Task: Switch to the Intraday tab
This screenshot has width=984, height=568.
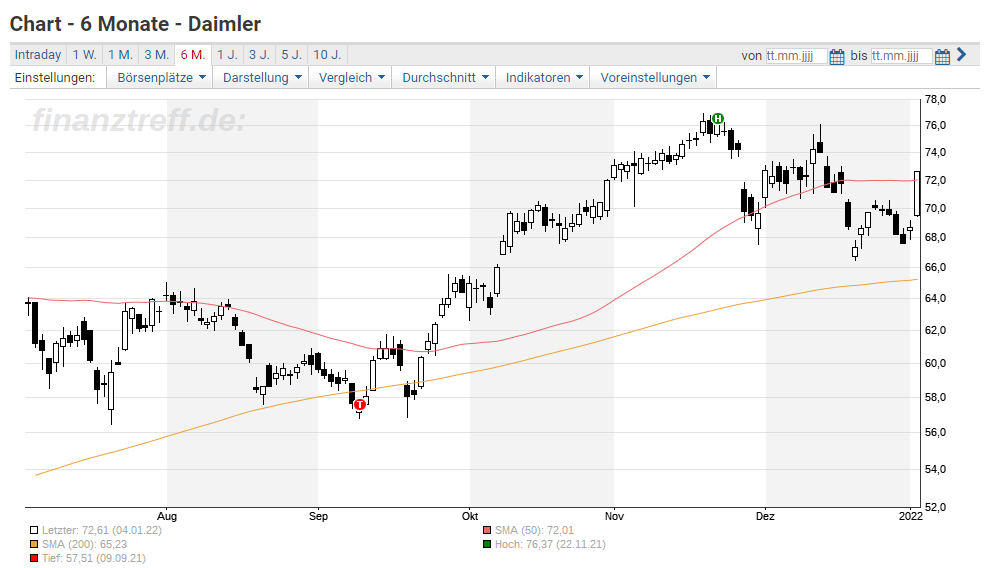Action: 38,55
